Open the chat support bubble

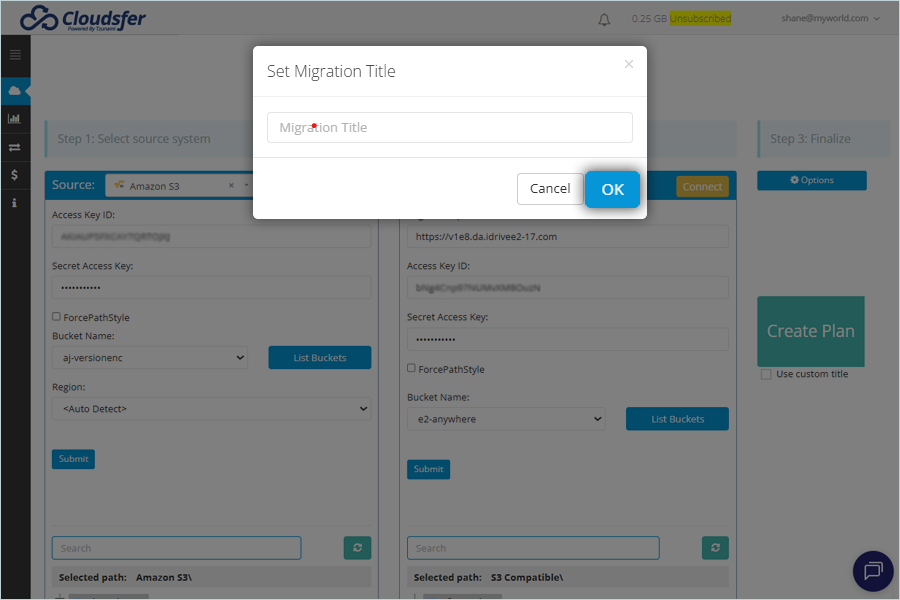click(x=873, y=571)
